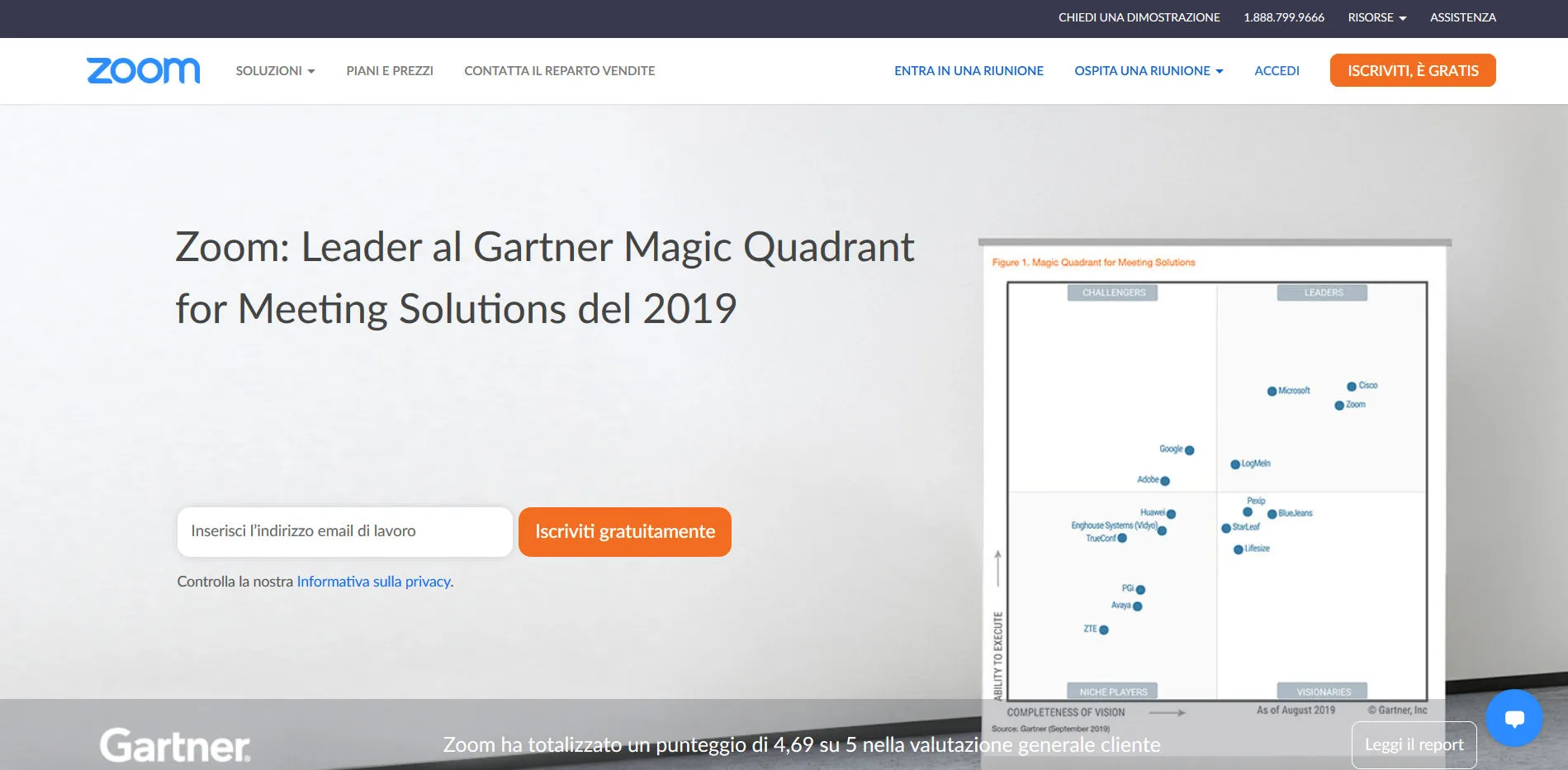Click the 1.888.799.9666 phone number
1568x770 pixels.
pyautogui.click(x=1283, y=17)
